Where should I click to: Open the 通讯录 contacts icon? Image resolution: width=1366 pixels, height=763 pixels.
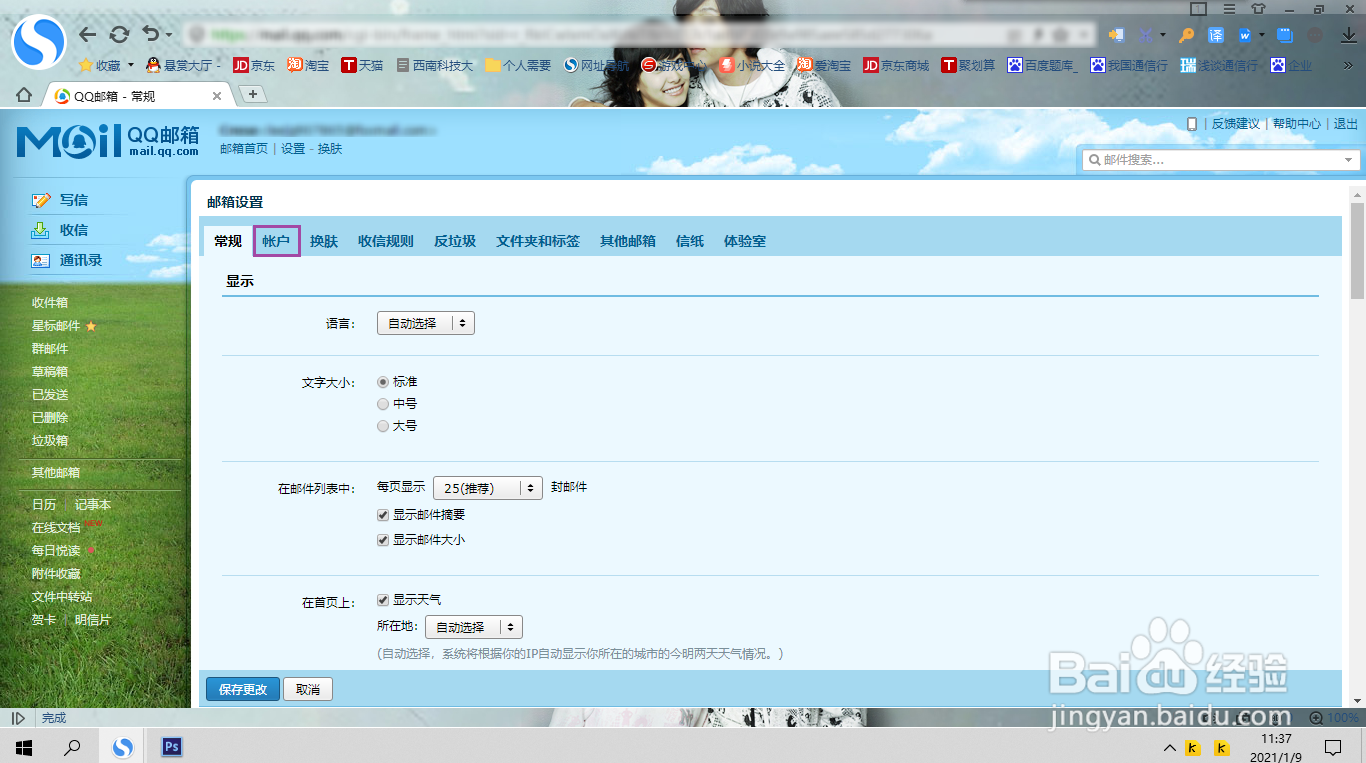40,260
